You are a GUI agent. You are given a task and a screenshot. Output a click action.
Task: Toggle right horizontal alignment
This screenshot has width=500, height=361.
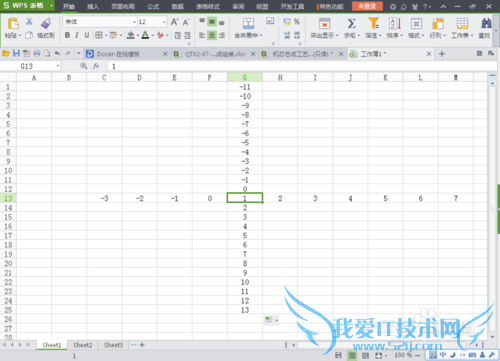coord(222,35)
